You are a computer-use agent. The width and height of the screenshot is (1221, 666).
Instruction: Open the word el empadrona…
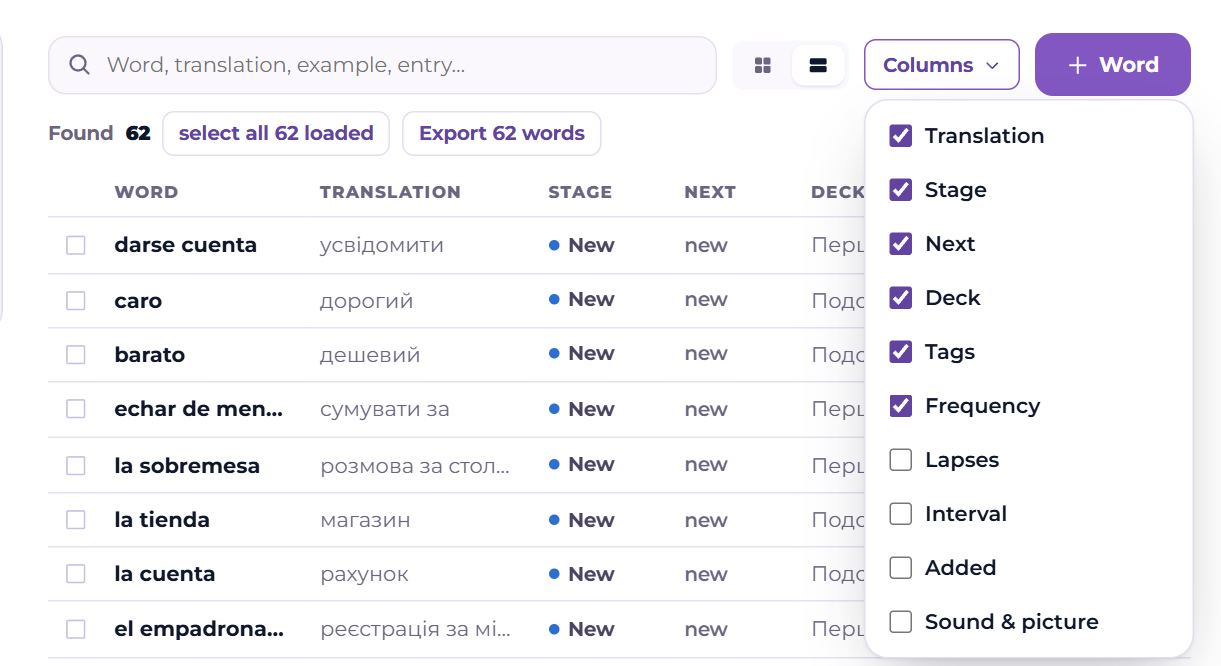(x=199, y=629)
